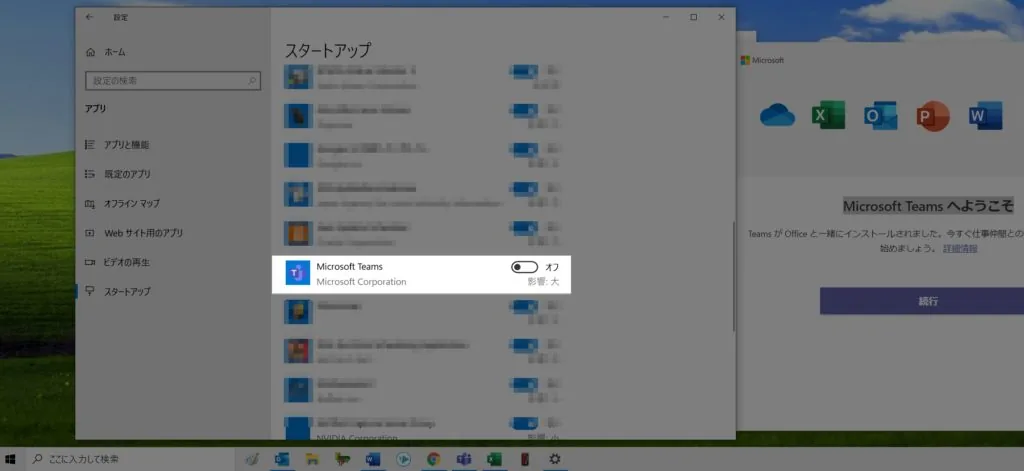This screenshot has height=471, width=1024.
Task: Click the "影響: 大" impact label
Action: [x=543, y=282]
